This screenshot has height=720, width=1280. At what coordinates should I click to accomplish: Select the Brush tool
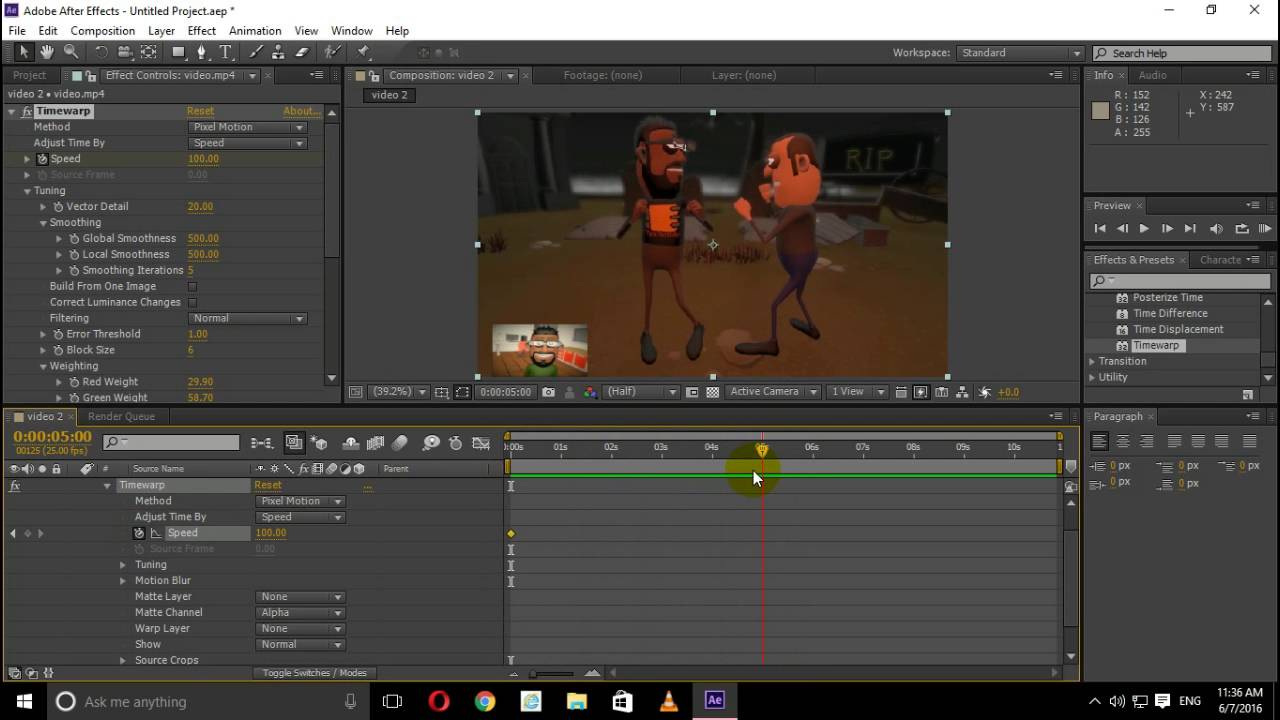point(256,52)
